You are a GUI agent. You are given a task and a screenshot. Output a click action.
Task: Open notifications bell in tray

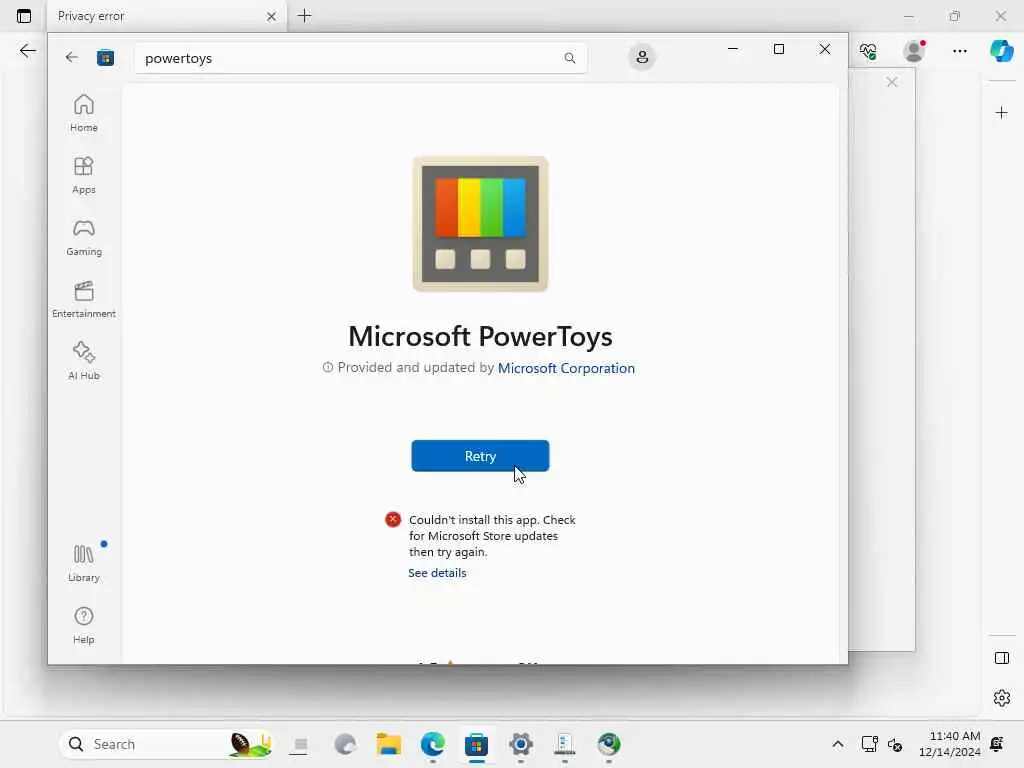pos(997,744)
